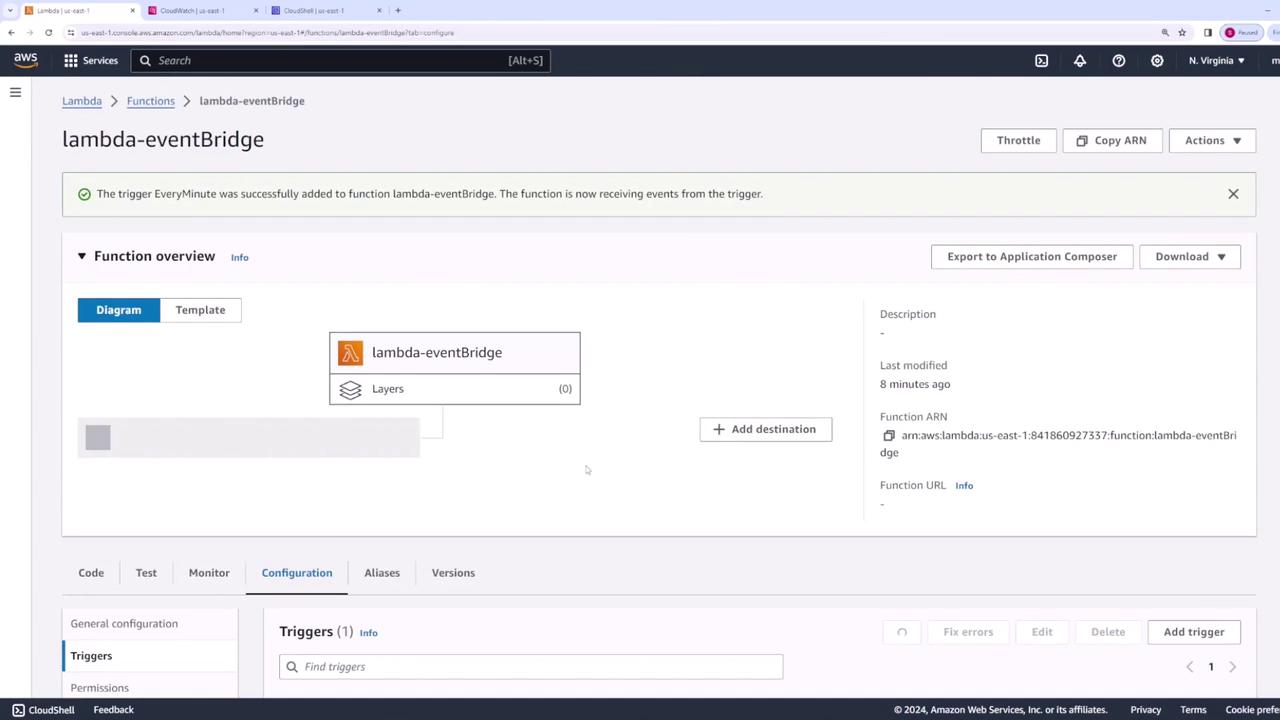The width and height of the screenshot is (1280, 720).
Task: Switch to the Diagram view
Action: click(119, 310)
